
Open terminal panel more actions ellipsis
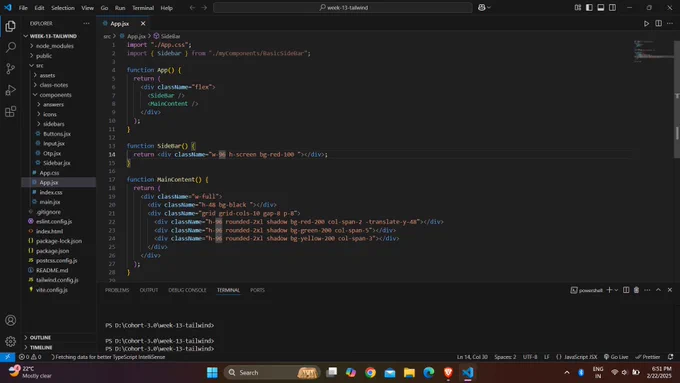point(647,290)
